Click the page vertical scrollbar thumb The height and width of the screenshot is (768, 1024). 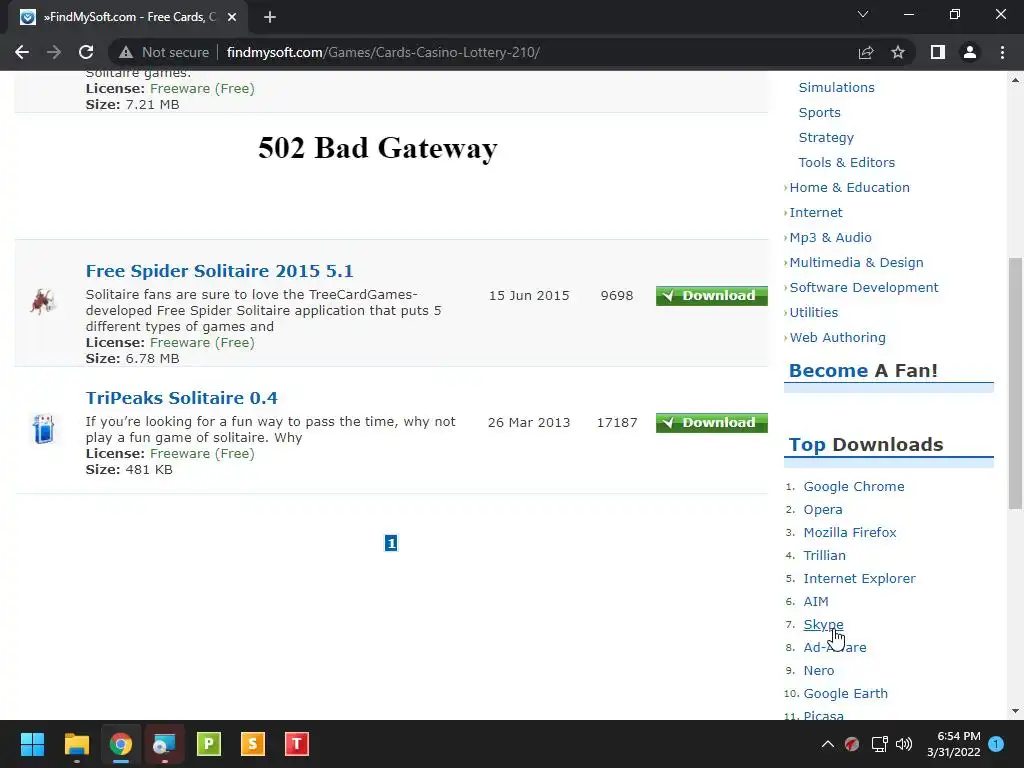click(1015, 383)
